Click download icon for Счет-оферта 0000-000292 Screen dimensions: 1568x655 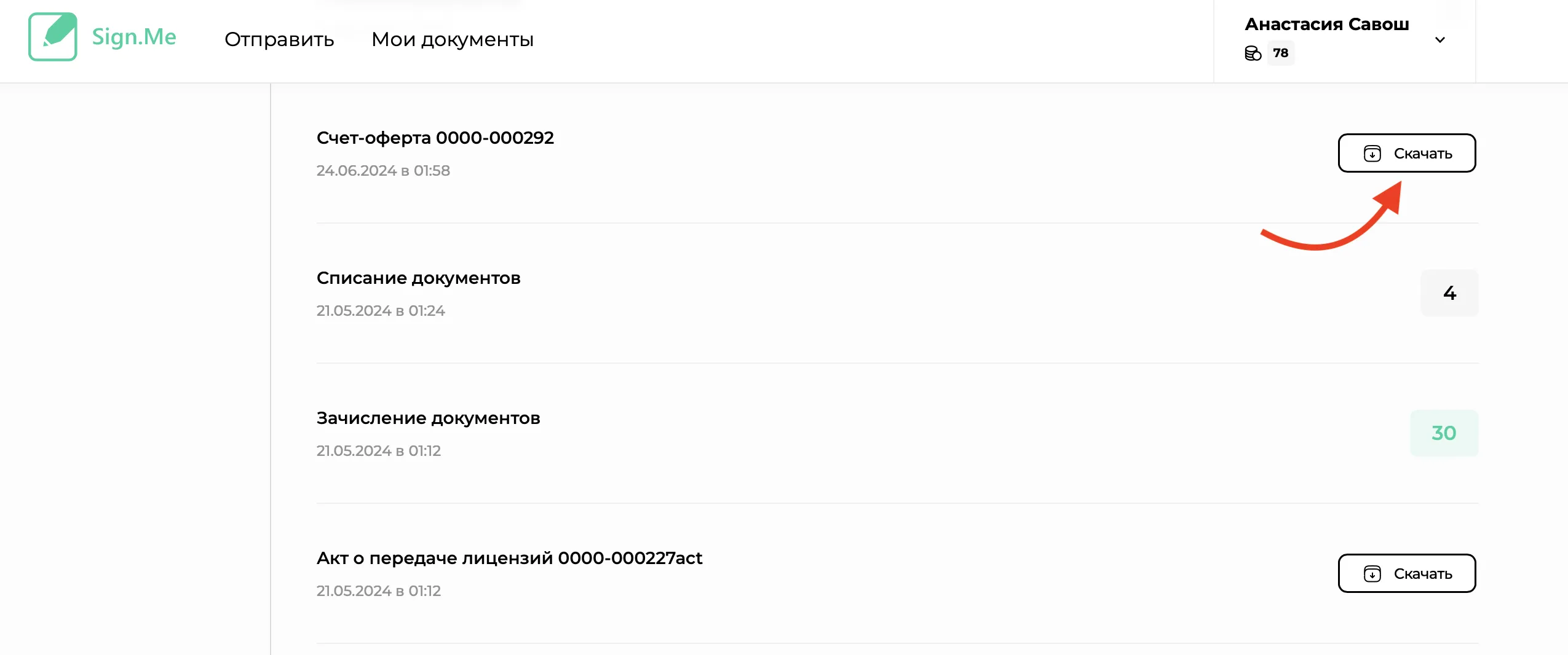[x=1372, y=154]
